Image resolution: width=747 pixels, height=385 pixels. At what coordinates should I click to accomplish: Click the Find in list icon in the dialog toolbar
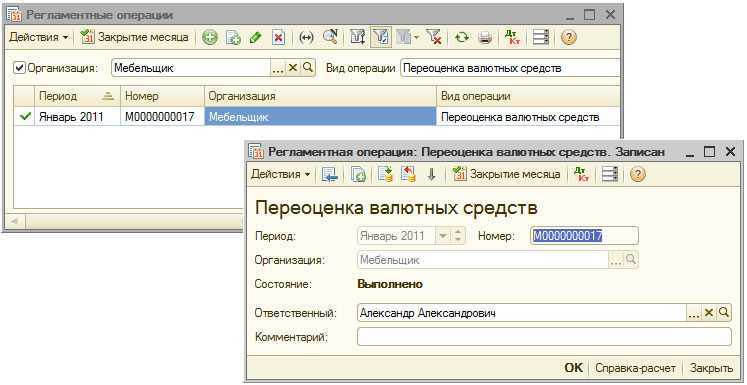[x=330, y=174]
